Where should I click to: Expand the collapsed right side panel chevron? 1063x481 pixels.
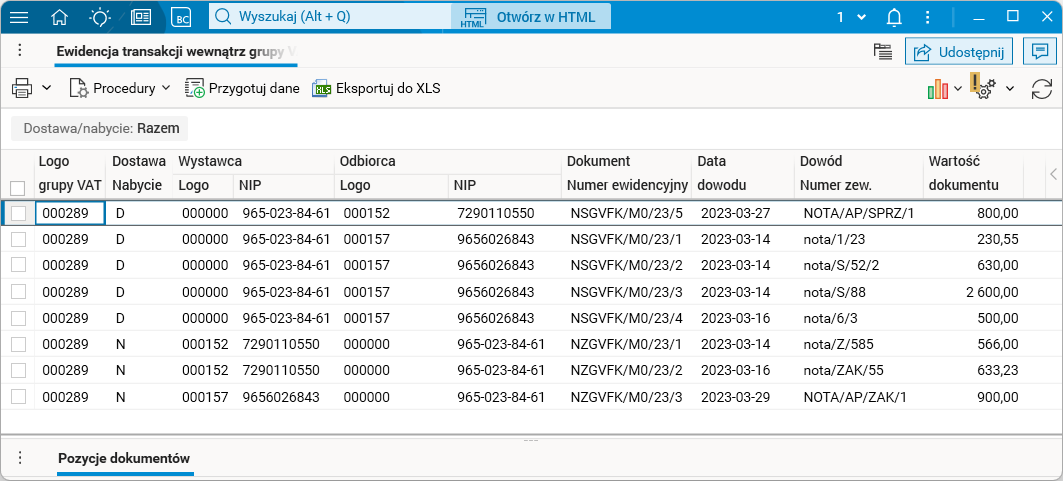1053,174
